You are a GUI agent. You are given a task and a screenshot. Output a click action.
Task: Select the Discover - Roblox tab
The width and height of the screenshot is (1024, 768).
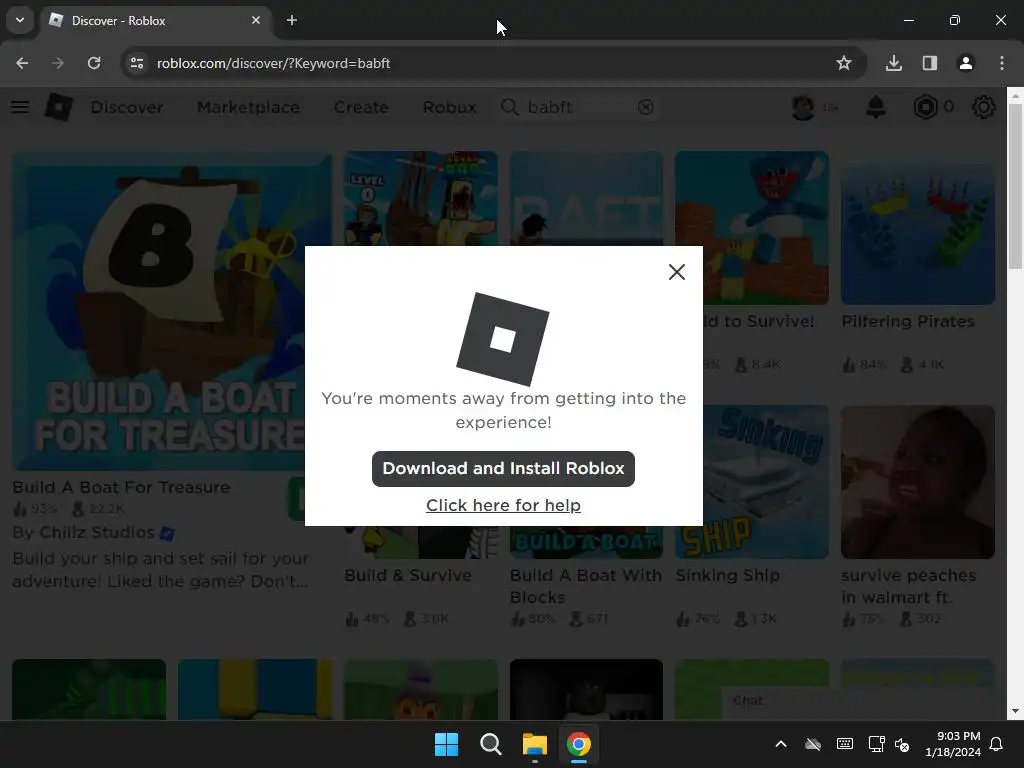155,20
